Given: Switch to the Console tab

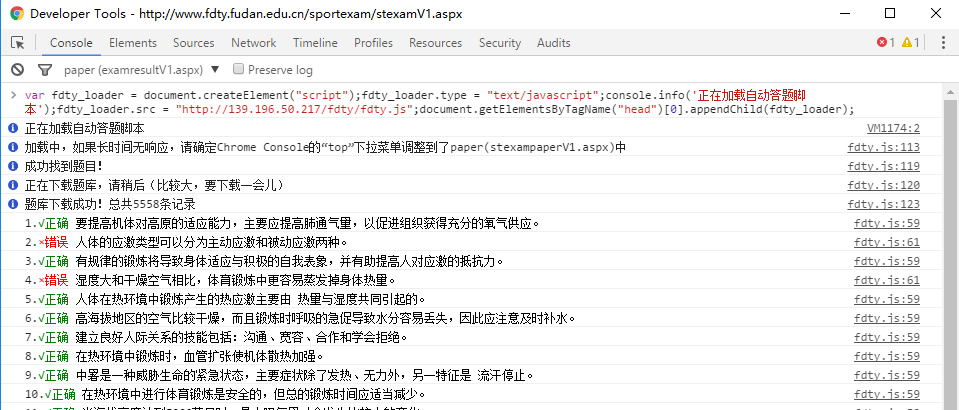Looking at the screenshot, I should 71,43.
